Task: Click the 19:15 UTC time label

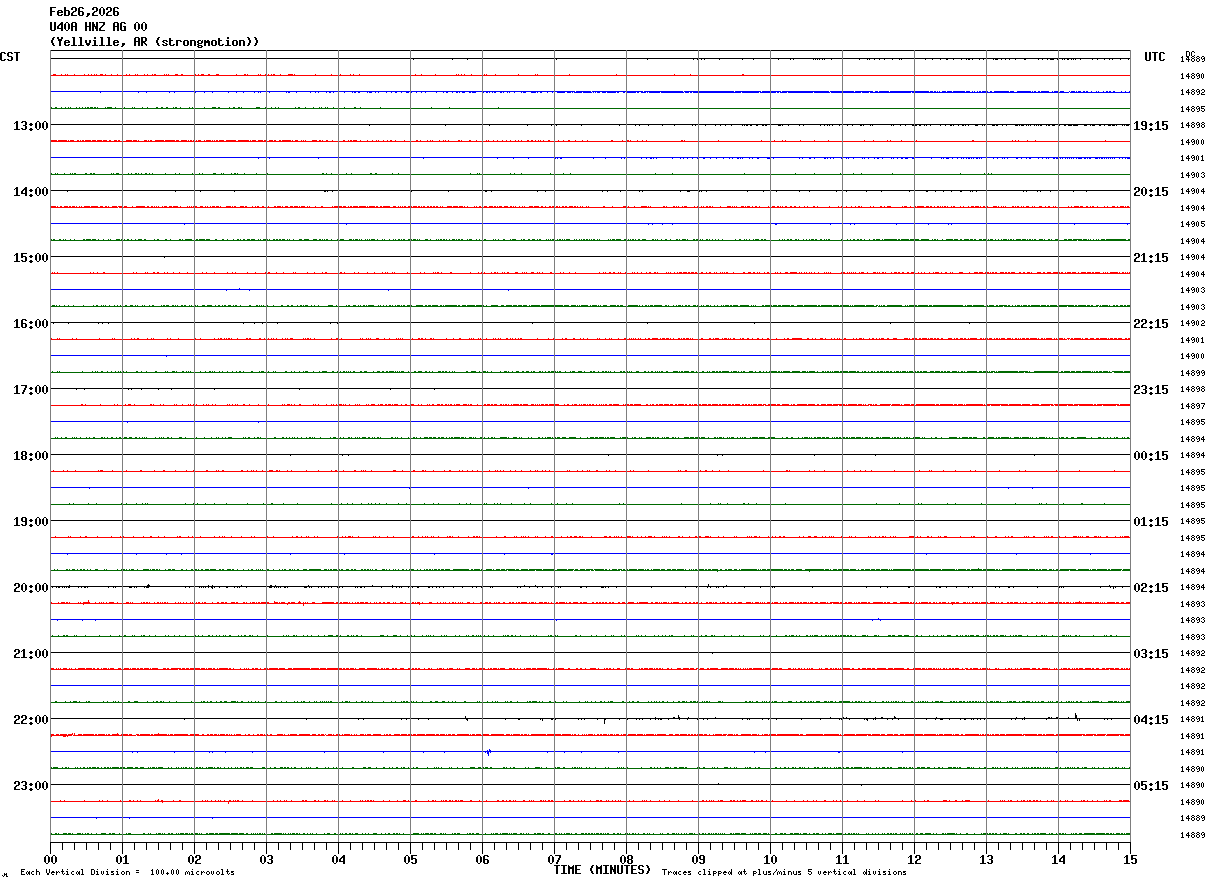Action: 1150,126
